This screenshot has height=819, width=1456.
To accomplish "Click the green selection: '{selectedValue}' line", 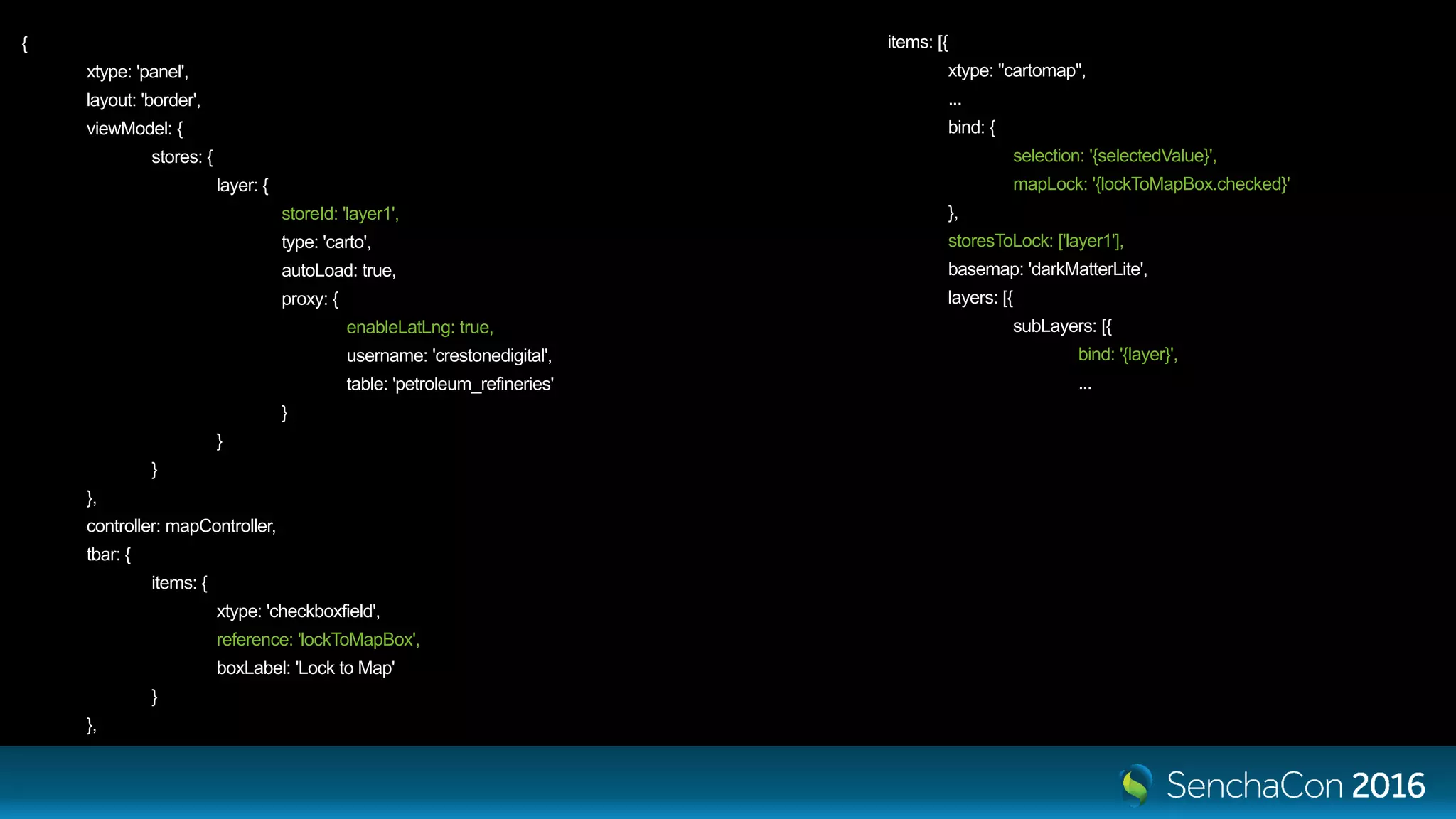I will coord(1114,156).
